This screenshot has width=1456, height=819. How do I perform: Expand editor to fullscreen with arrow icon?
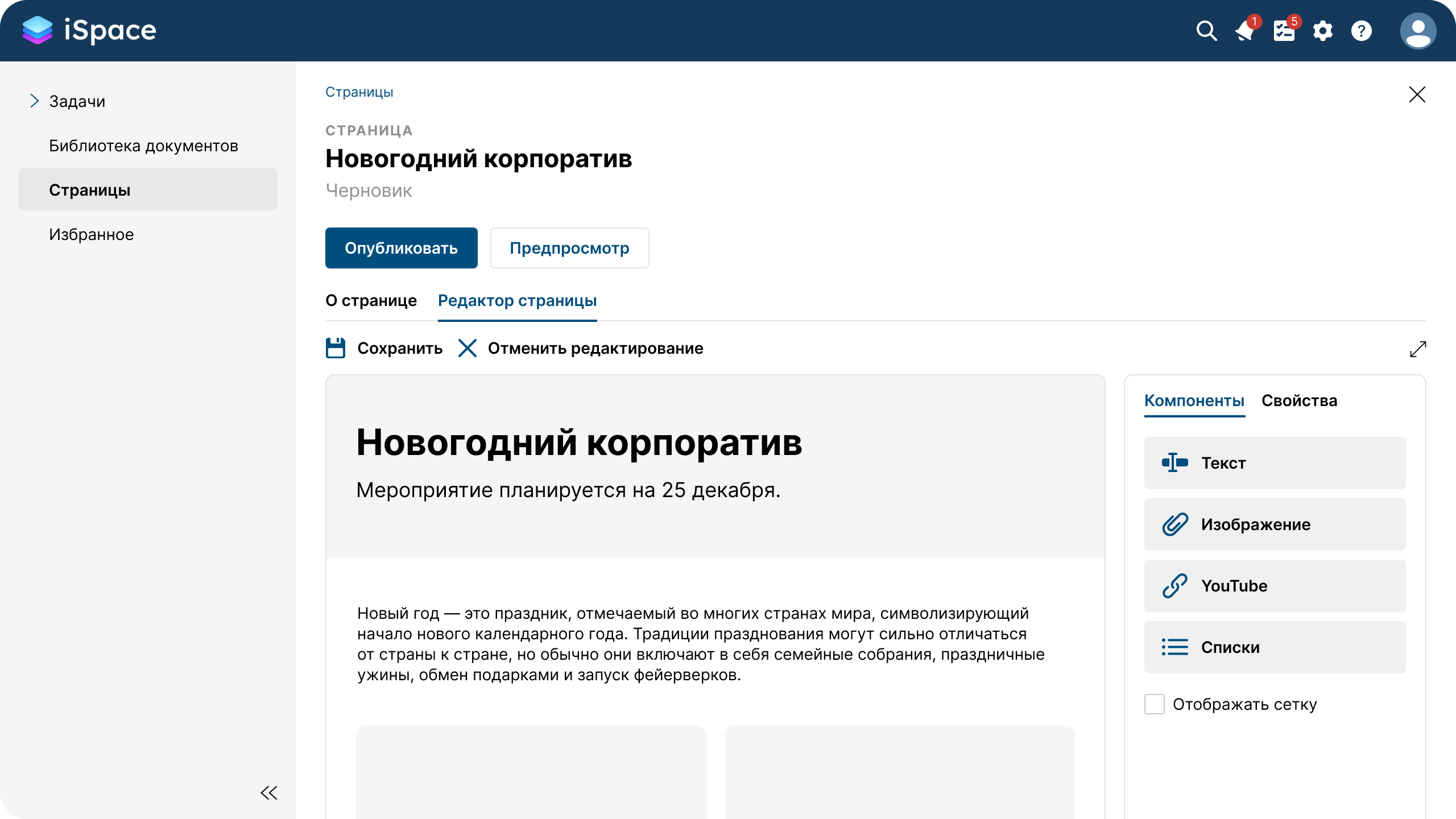coord(1418,349)
